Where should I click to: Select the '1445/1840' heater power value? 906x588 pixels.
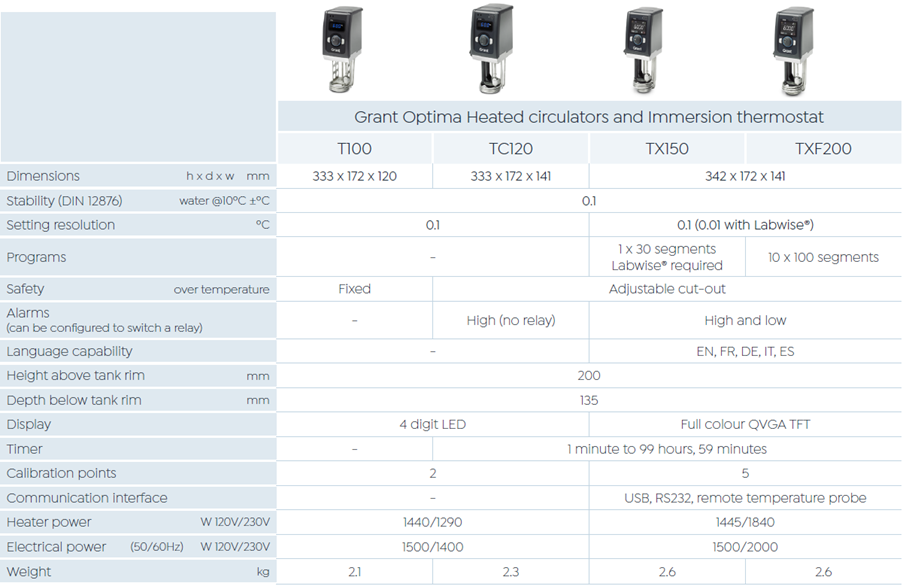[x=745, y=522]
